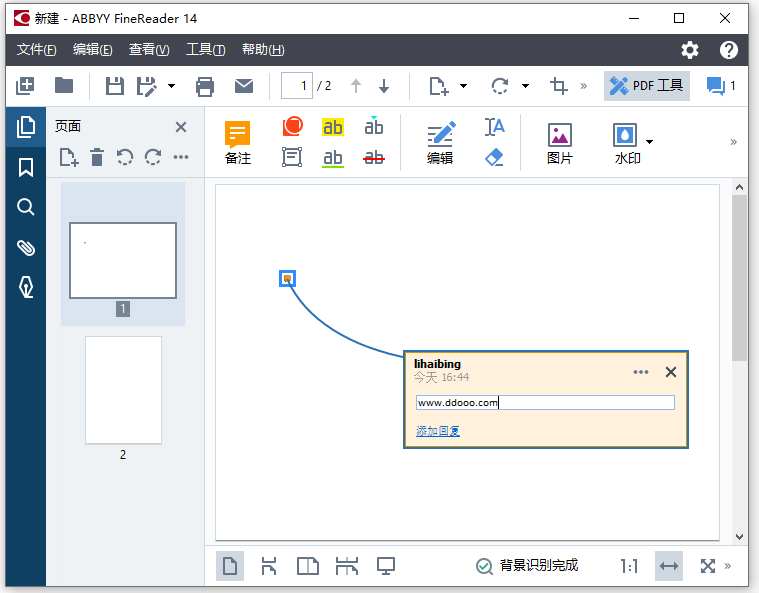This screenshot has width=759, height=593.
Task: Close the lihaibing note popup
Action: pyautogui.click(x=671, y=372)
